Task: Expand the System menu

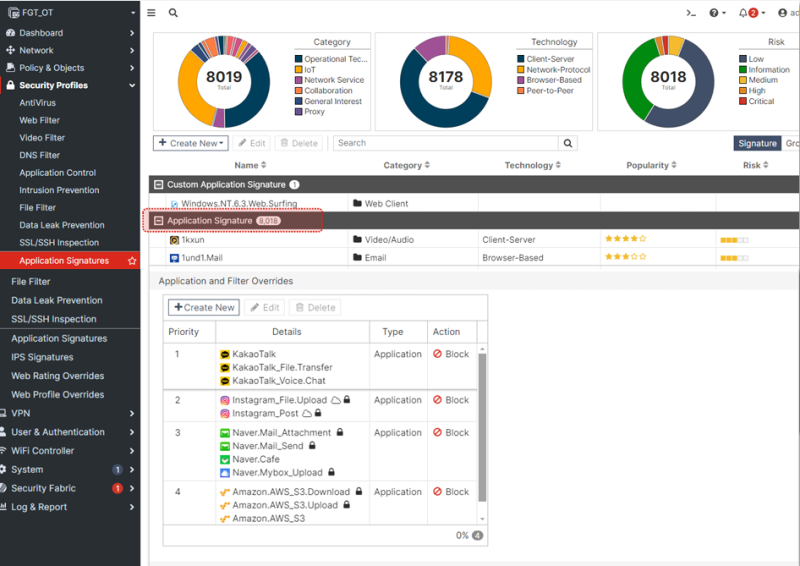Action: point(132,470)
